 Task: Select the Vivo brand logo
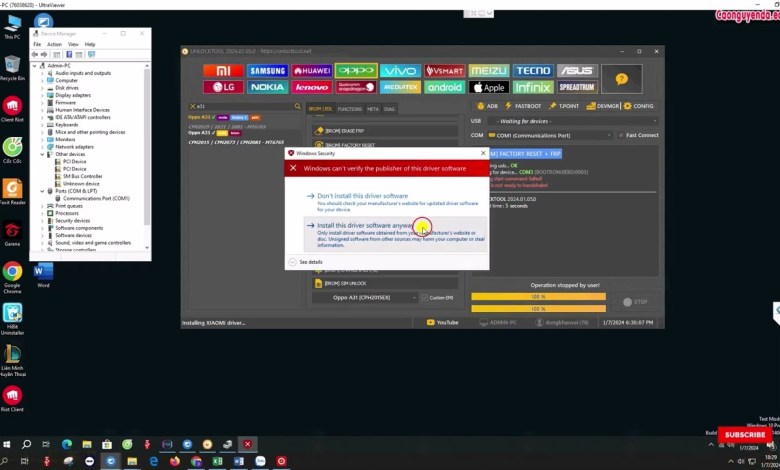pyautogui.click(x=400, y=71)
